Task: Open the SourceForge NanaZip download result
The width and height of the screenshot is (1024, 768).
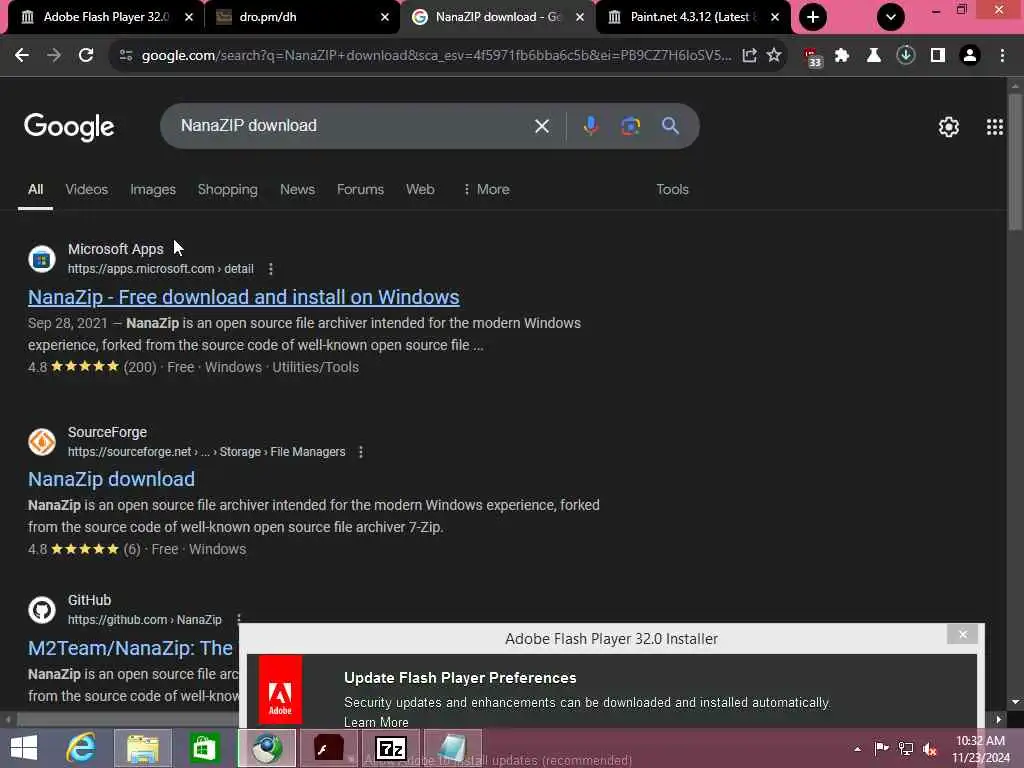Action: click(x=111, y=479)
